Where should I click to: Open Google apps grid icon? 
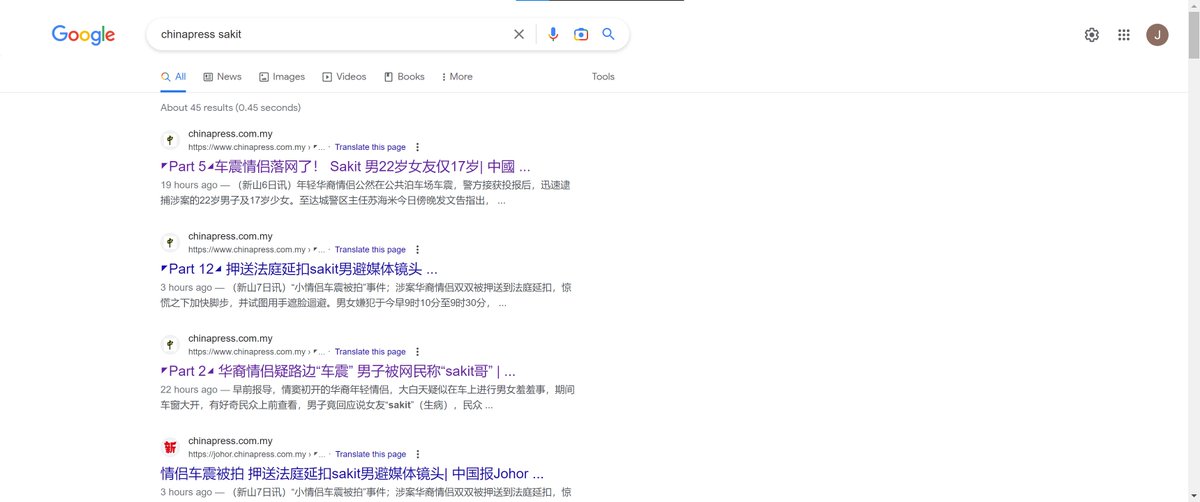click(1124, 35)
